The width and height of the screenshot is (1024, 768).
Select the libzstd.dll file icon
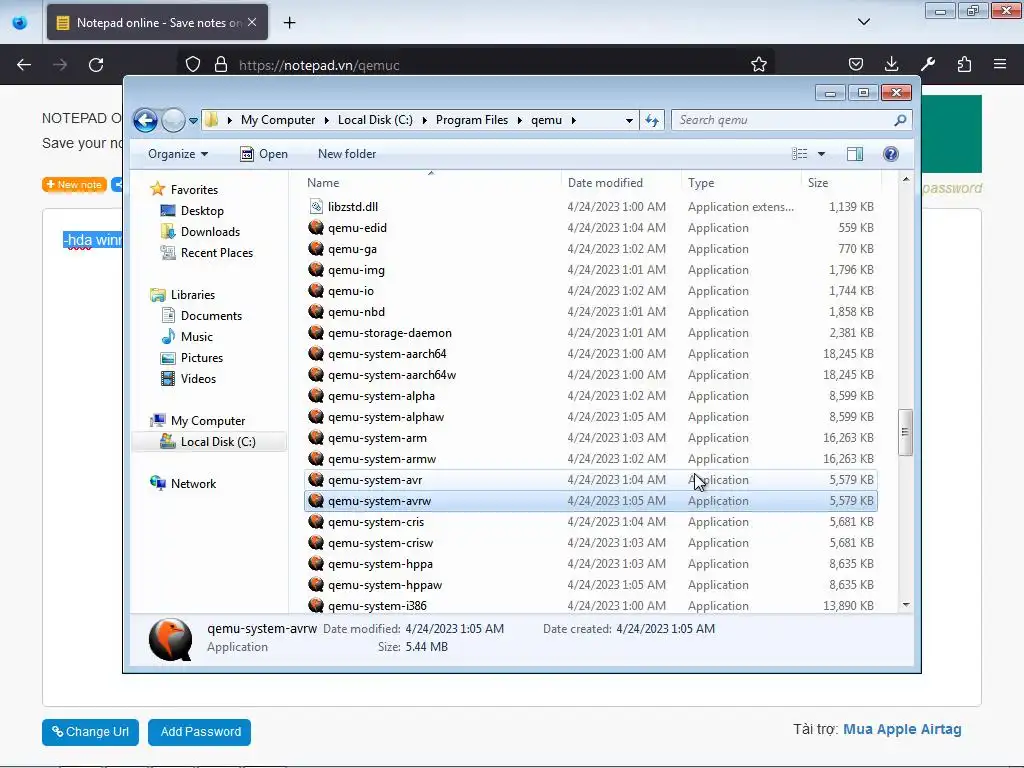click(x=316, y=206)
